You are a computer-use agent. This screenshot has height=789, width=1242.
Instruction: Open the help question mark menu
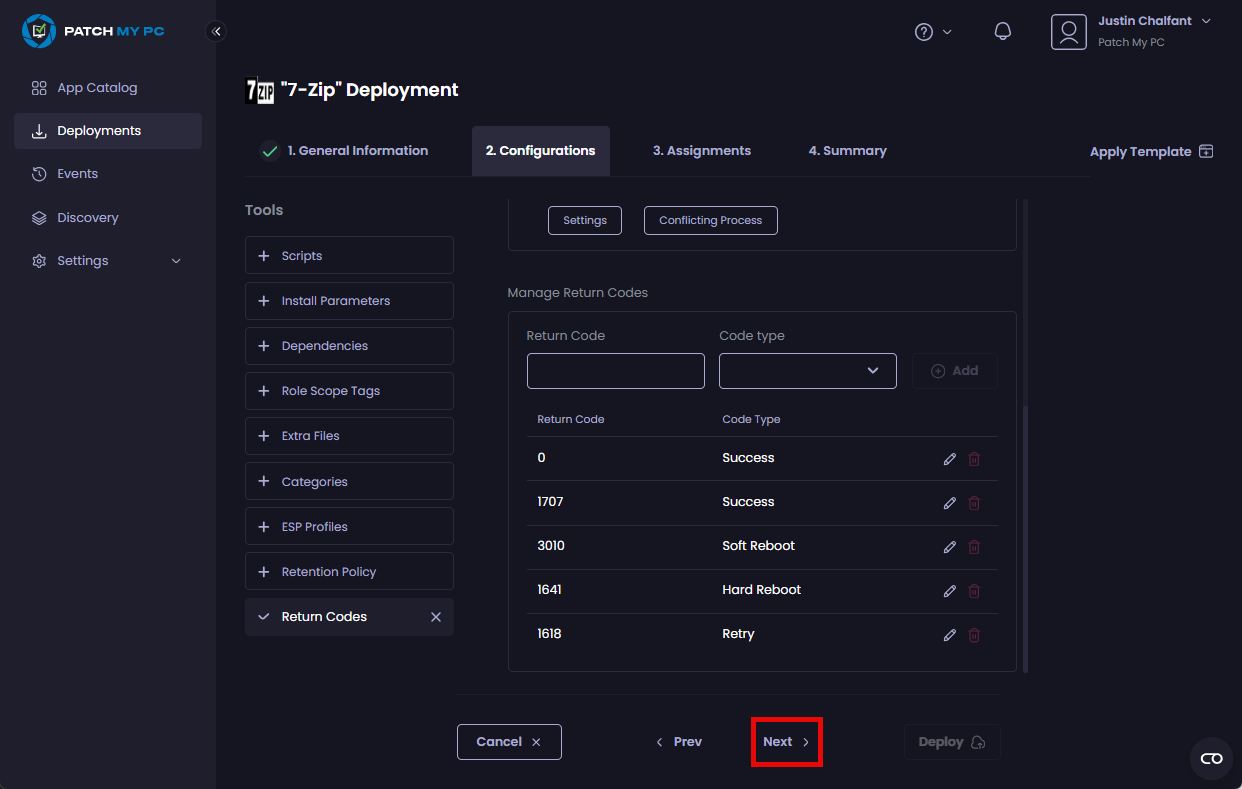(932, 32)
